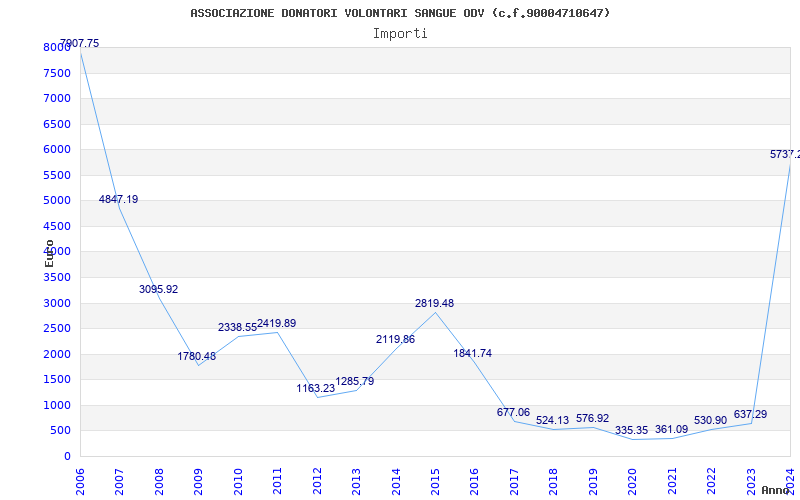Screen dimensions: 800x500
Task: Click the 2000 y-axis tick label
Action: coord(57,355)
